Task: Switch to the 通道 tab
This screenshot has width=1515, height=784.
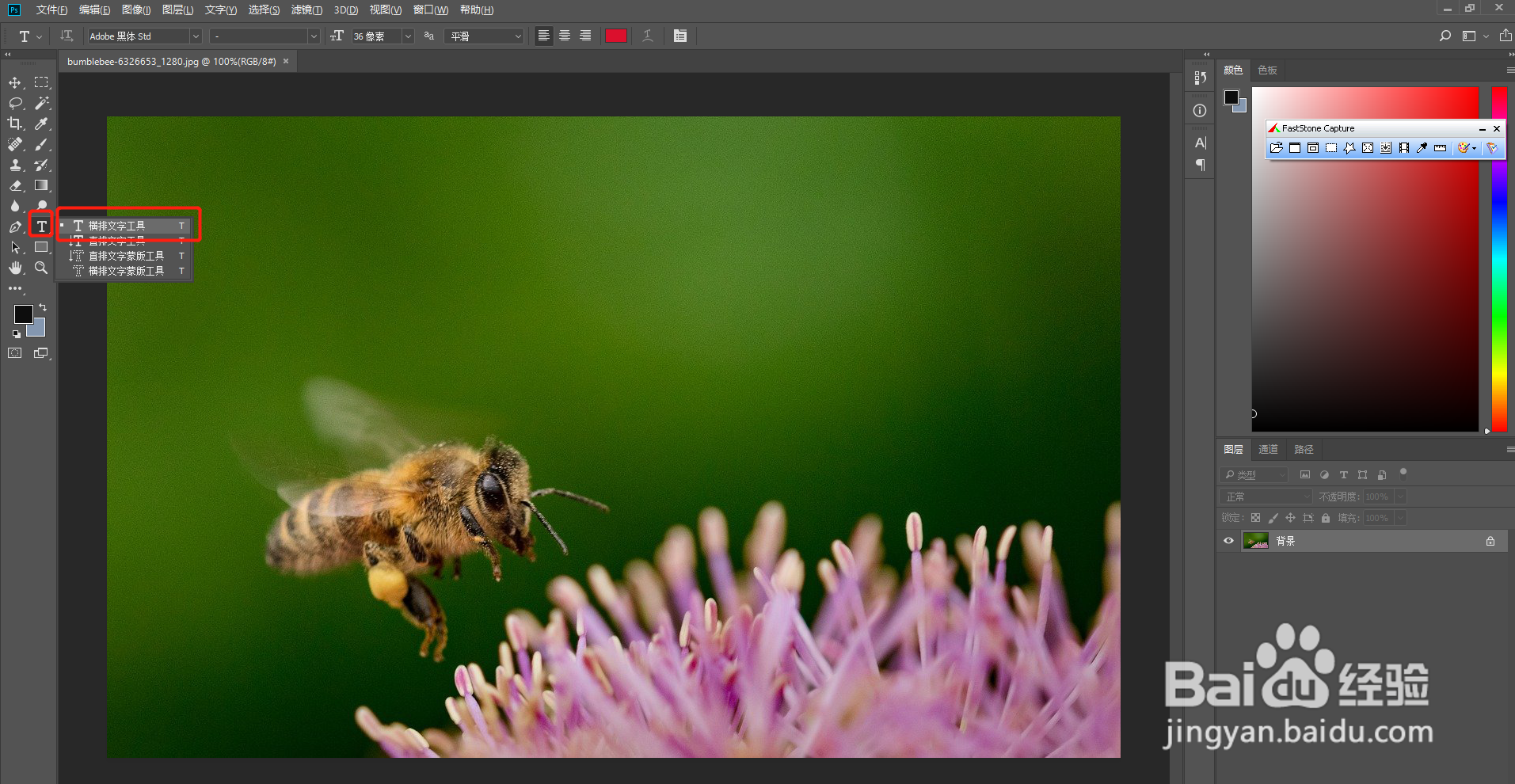Action: pyautogui.click(x=1268, y=449)
